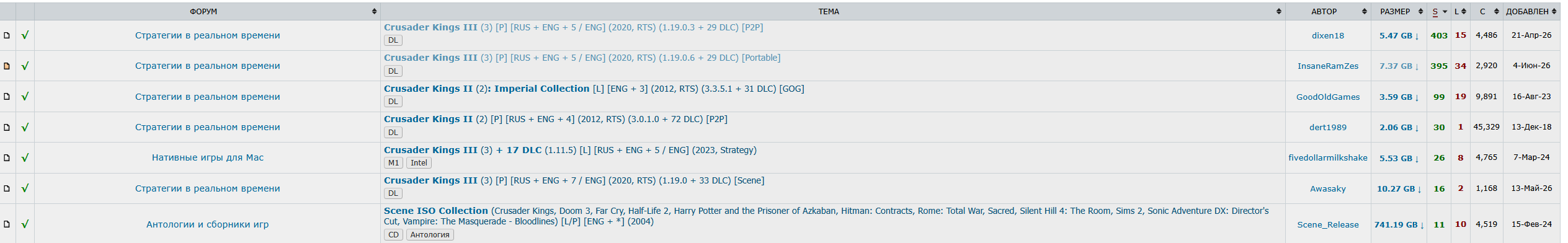Click green checkmark in GoodOldGames row
The height and width of the screenshot is (243, 1568).
click(x=25, y=97)
